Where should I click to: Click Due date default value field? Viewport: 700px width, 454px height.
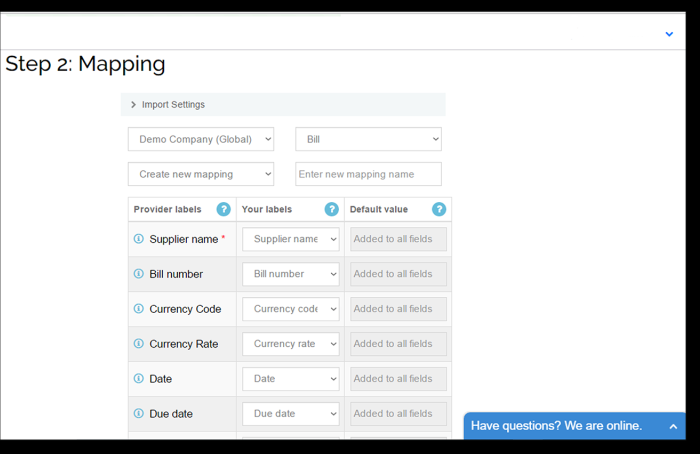(x=398, y=414)
